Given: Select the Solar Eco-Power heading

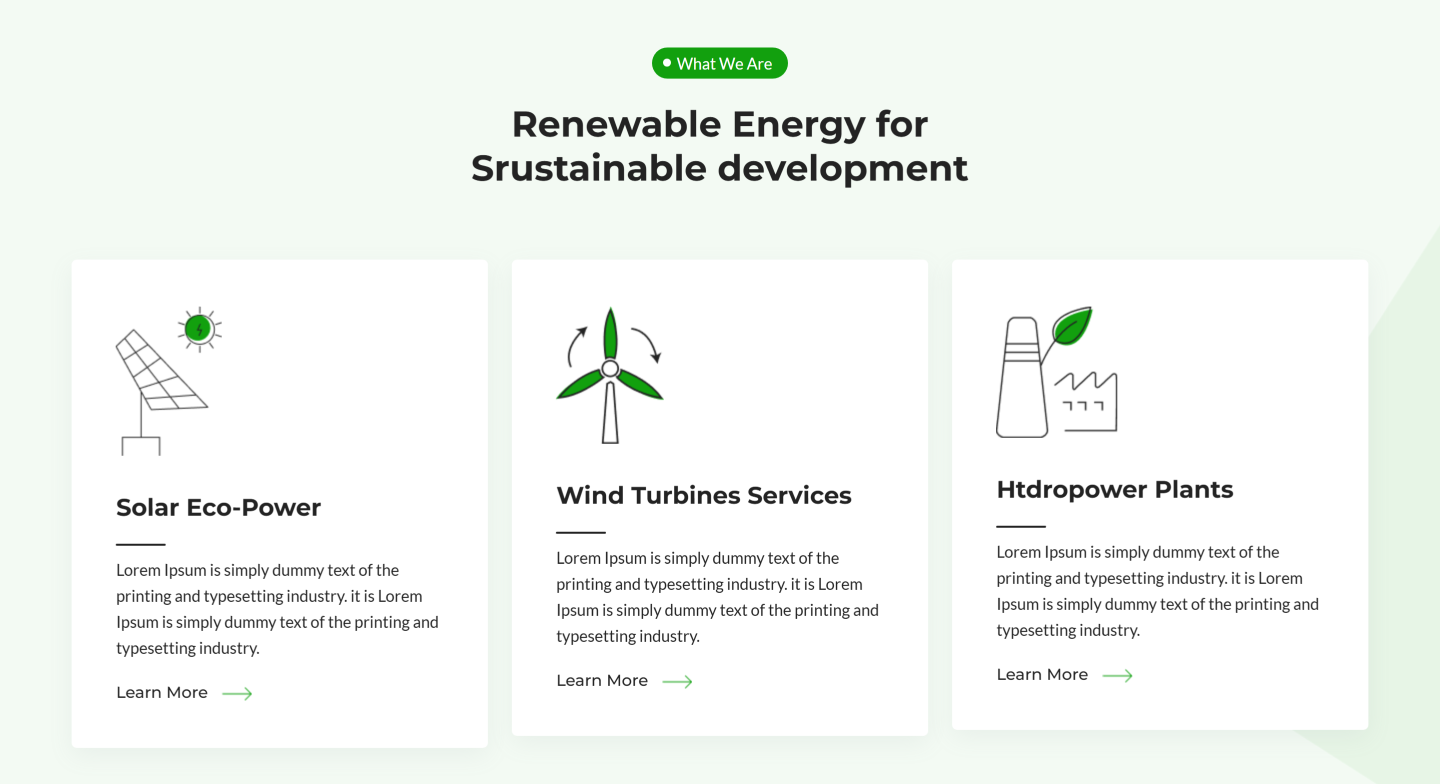Looking at the screenshot, I should [x=218, y=508].
